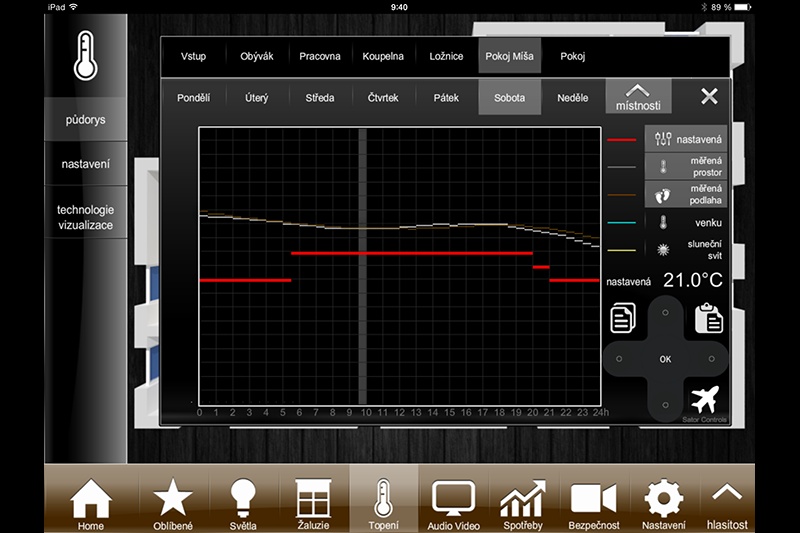This screenshot has height=533, width=800.
Task: Switch to Čtvrtek day tab
Action: pyautogui.click(x=383, y=97)
